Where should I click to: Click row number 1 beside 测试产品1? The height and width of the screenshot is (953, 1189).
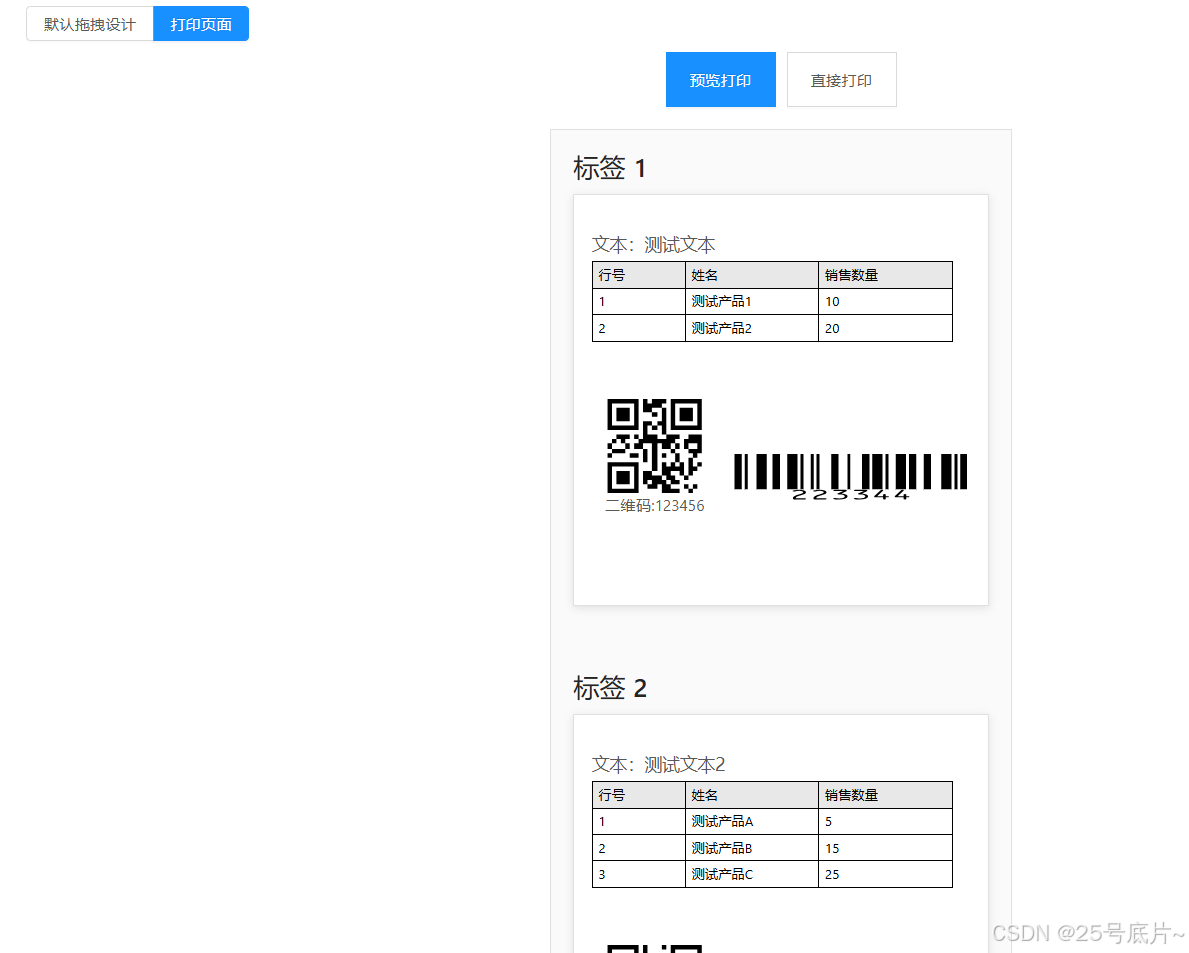point(638,302)
